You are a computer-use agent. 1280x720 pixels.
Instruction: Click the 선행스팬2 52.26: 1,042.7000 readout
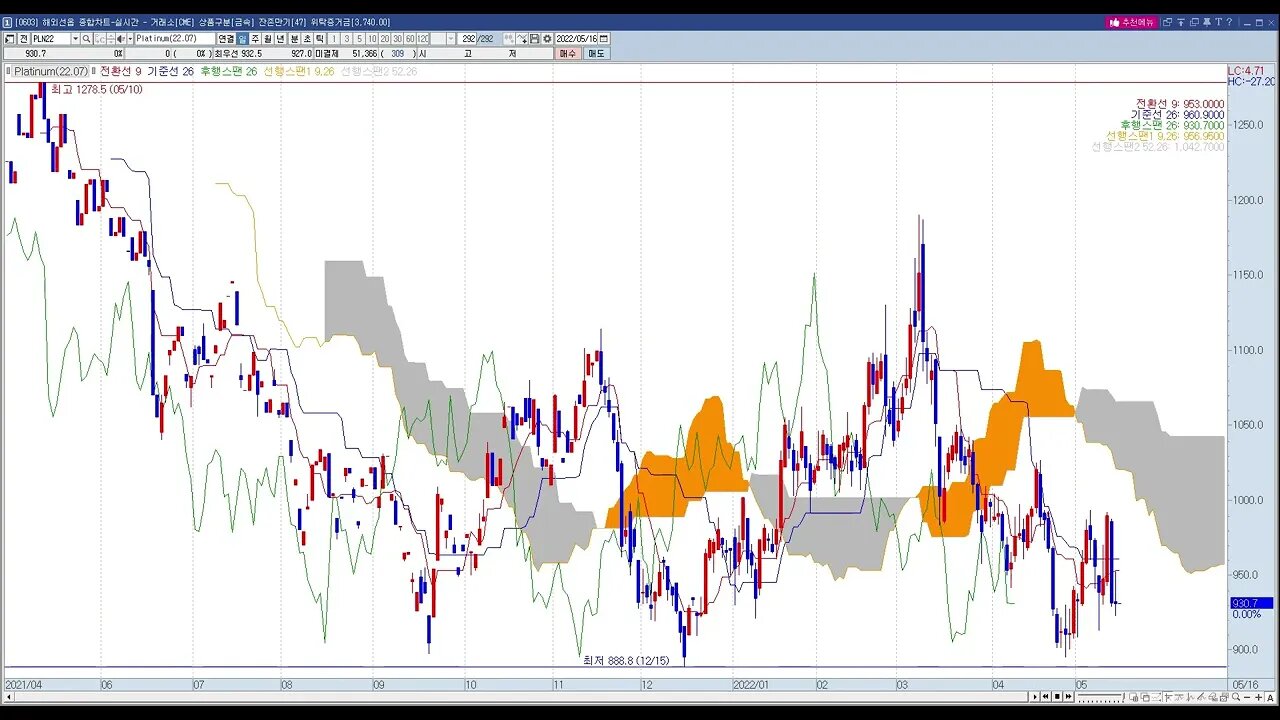pyautogui.click(x=1157, y=147)
